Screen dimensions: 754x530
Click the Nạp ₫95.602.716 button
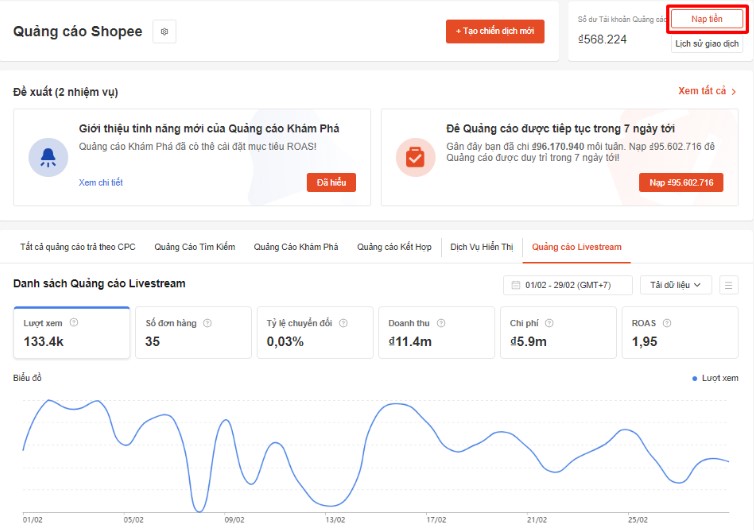tap(681, 183)
